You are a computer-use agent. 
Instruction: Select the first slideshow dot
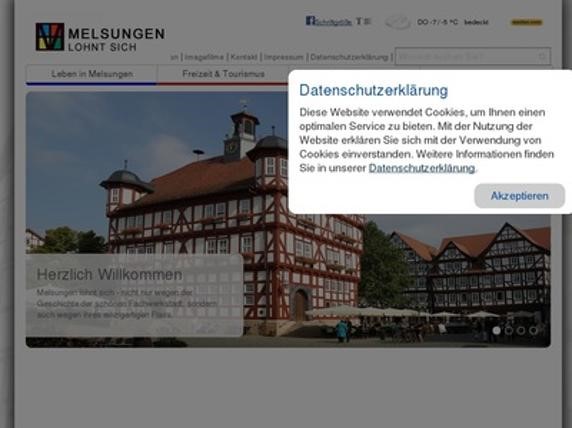[496, 330]
